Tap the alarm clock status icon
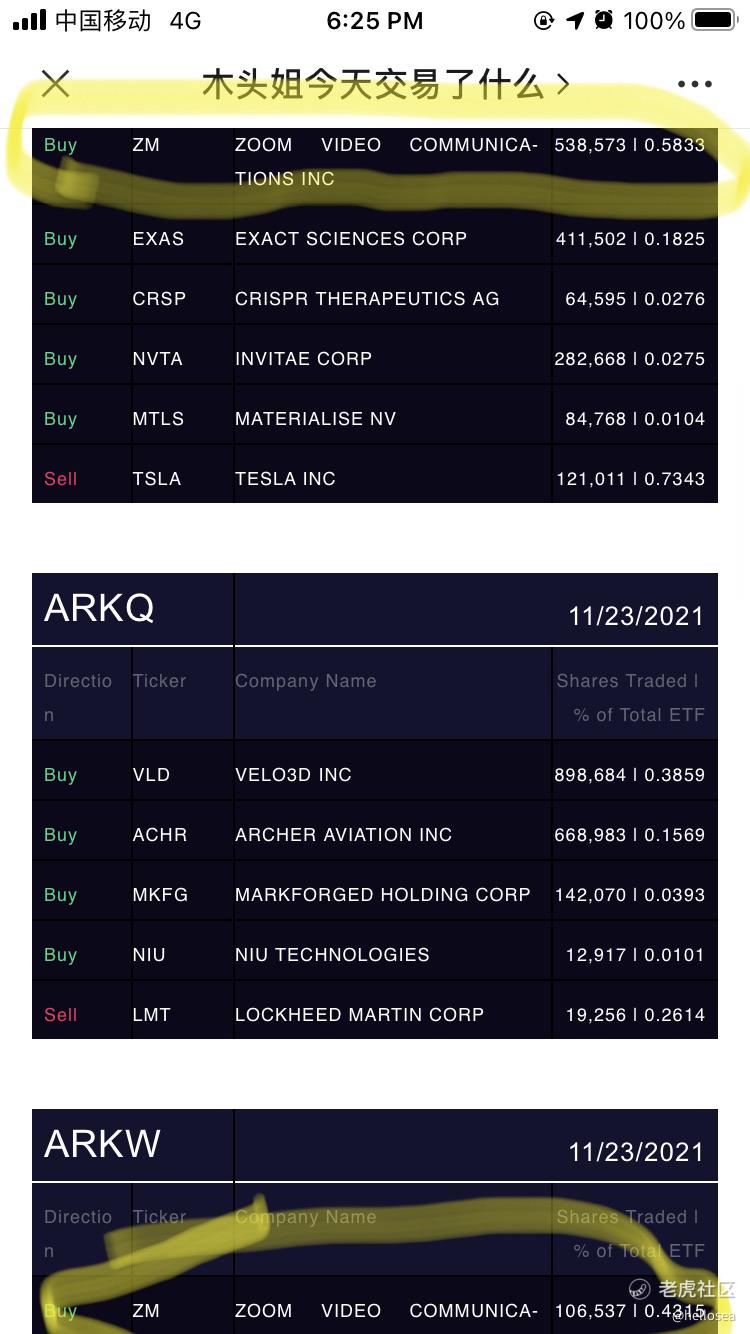The height and width of the screenshot is (1334, 750). point(604,20)
